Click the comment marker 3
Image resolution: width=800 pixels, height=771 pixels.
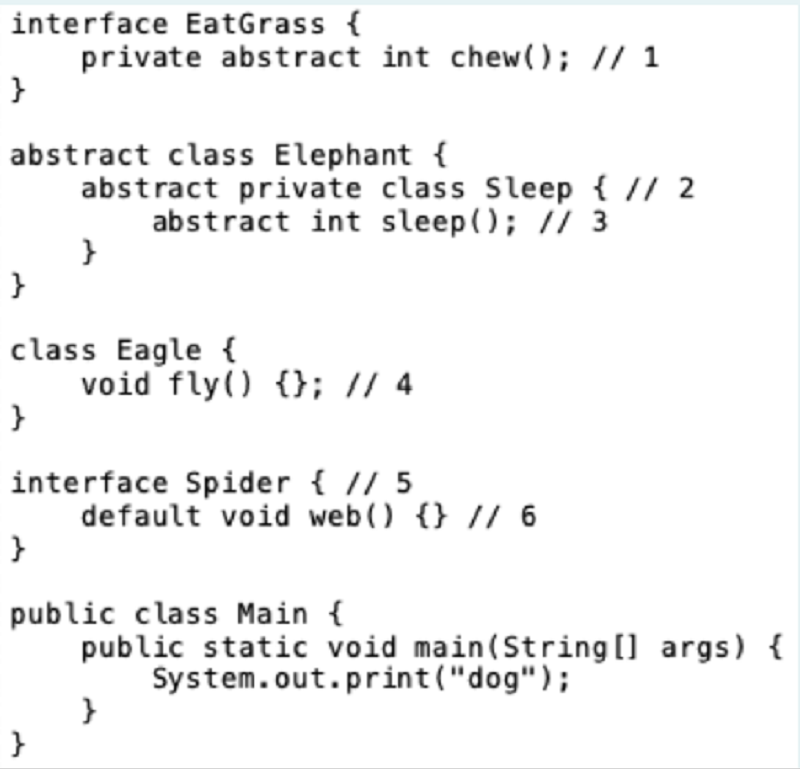(574, 222)
